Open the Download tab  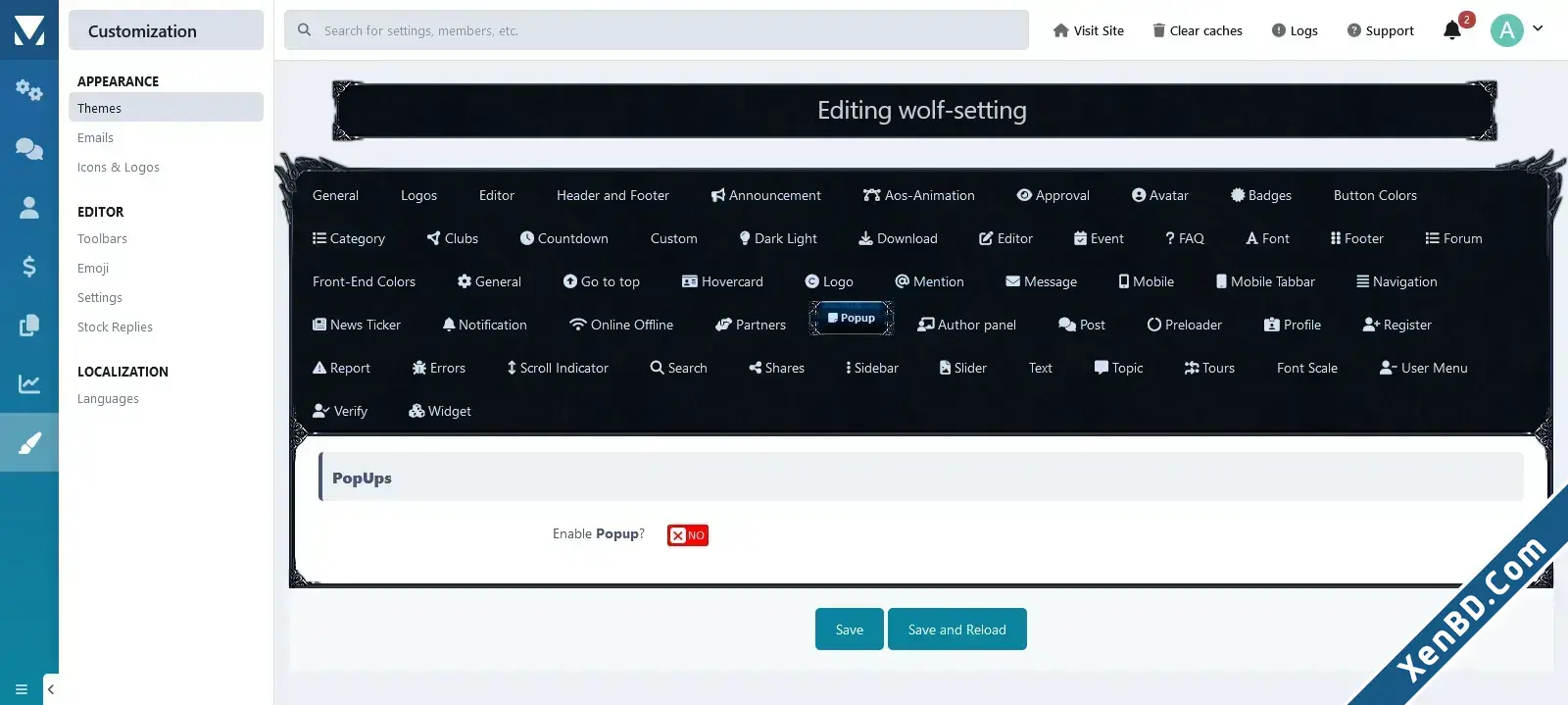pos(899,238)
